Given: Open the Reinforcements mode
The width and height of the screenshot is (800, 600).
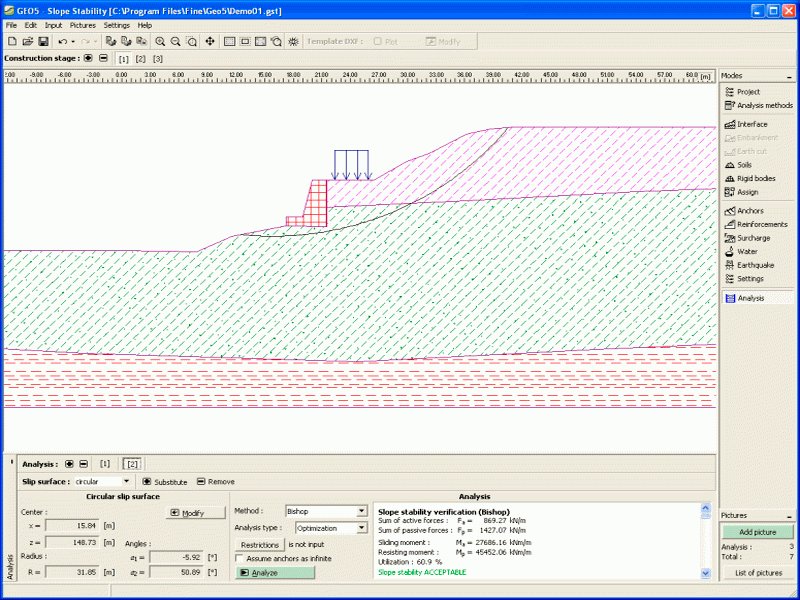Looking at the screenshot, I should tap(758, 224).
